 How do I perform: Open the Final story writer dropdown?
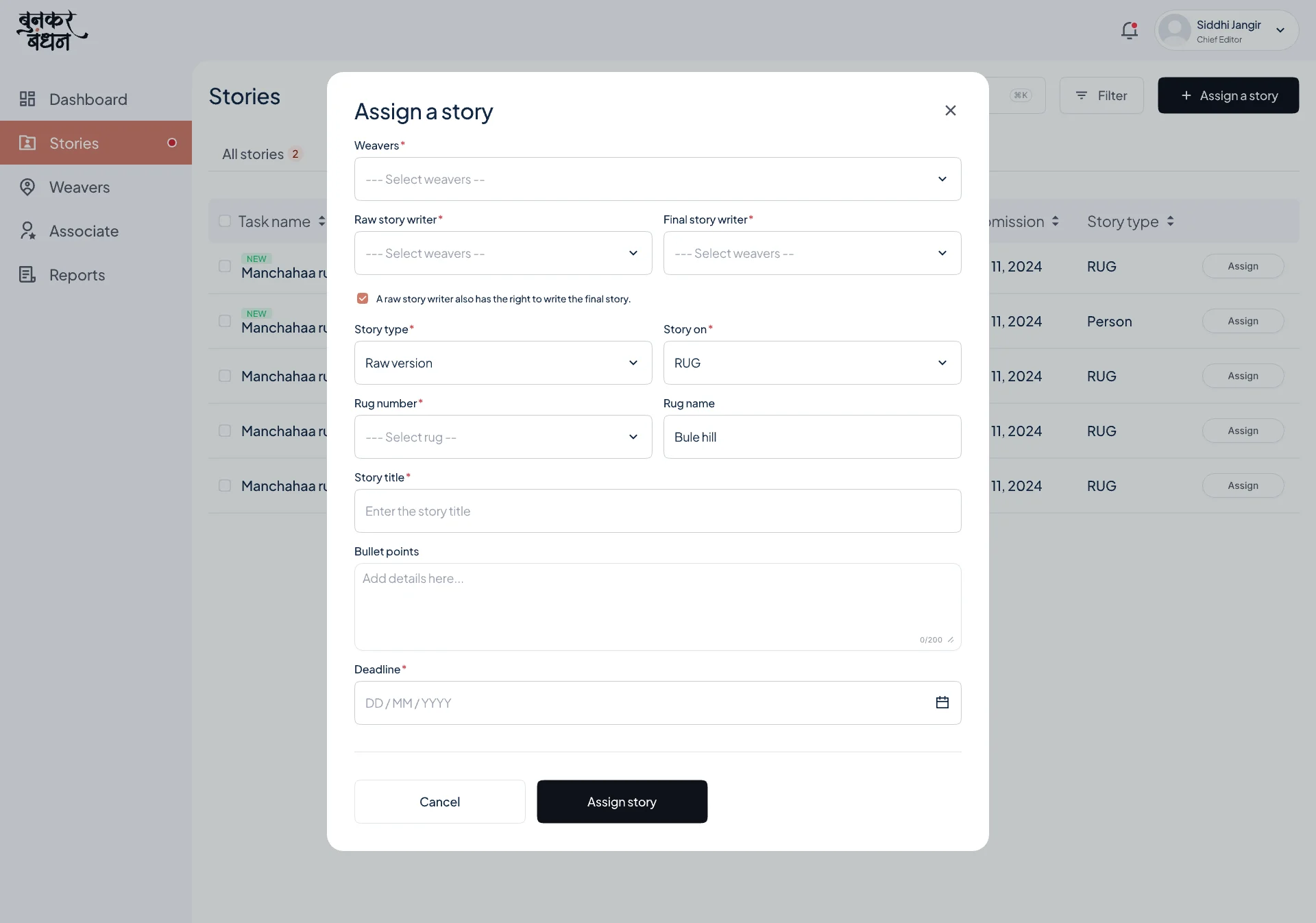(x=812, y=253)
